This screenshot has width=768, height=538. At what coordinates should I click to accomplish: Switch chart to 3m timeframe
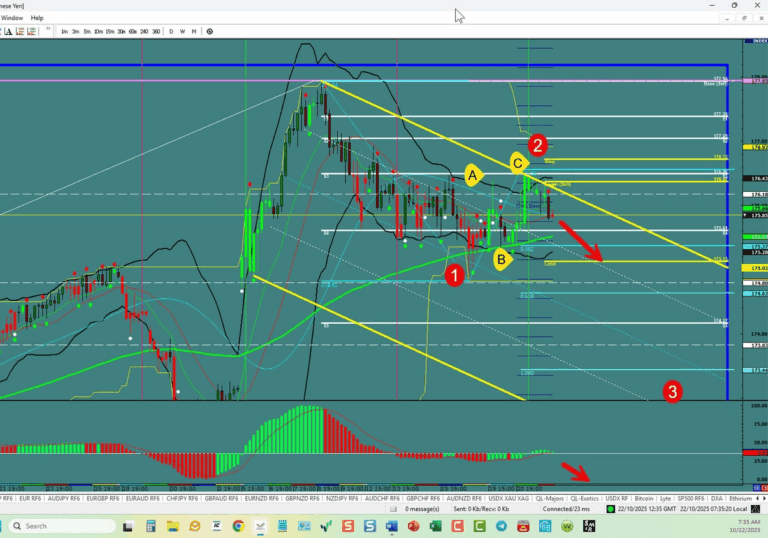pos(75,31)
